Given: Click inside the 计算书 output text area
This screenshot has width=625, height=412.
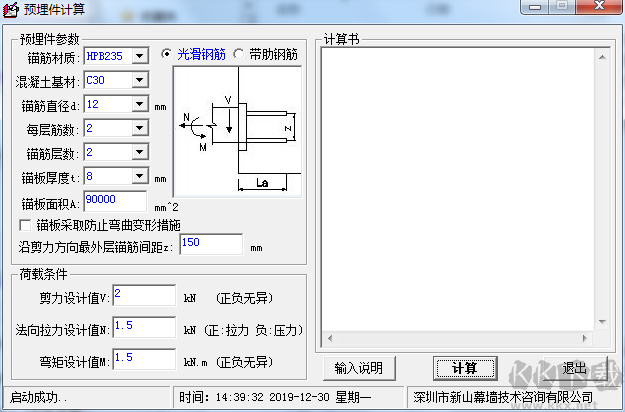Looking at the screenshot, I should (x=458, y=189).
